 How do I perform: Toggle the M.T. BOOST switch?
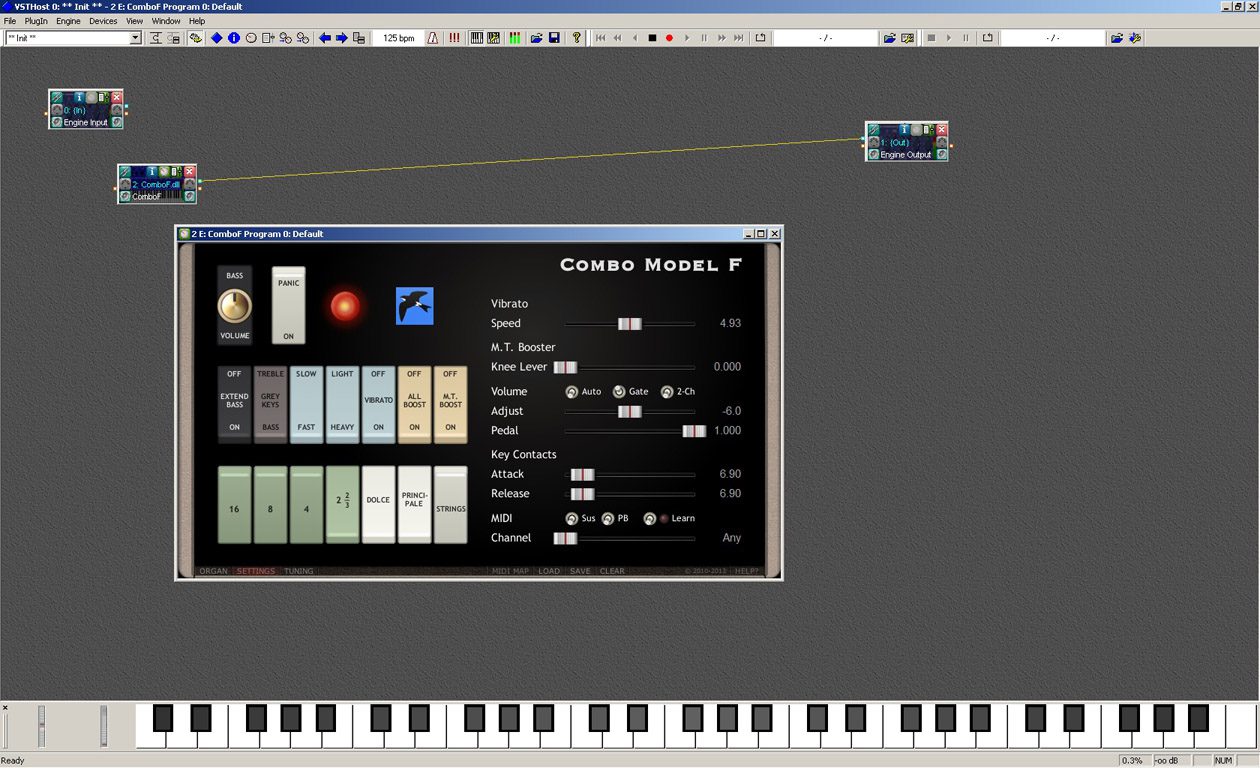[450, 404]
